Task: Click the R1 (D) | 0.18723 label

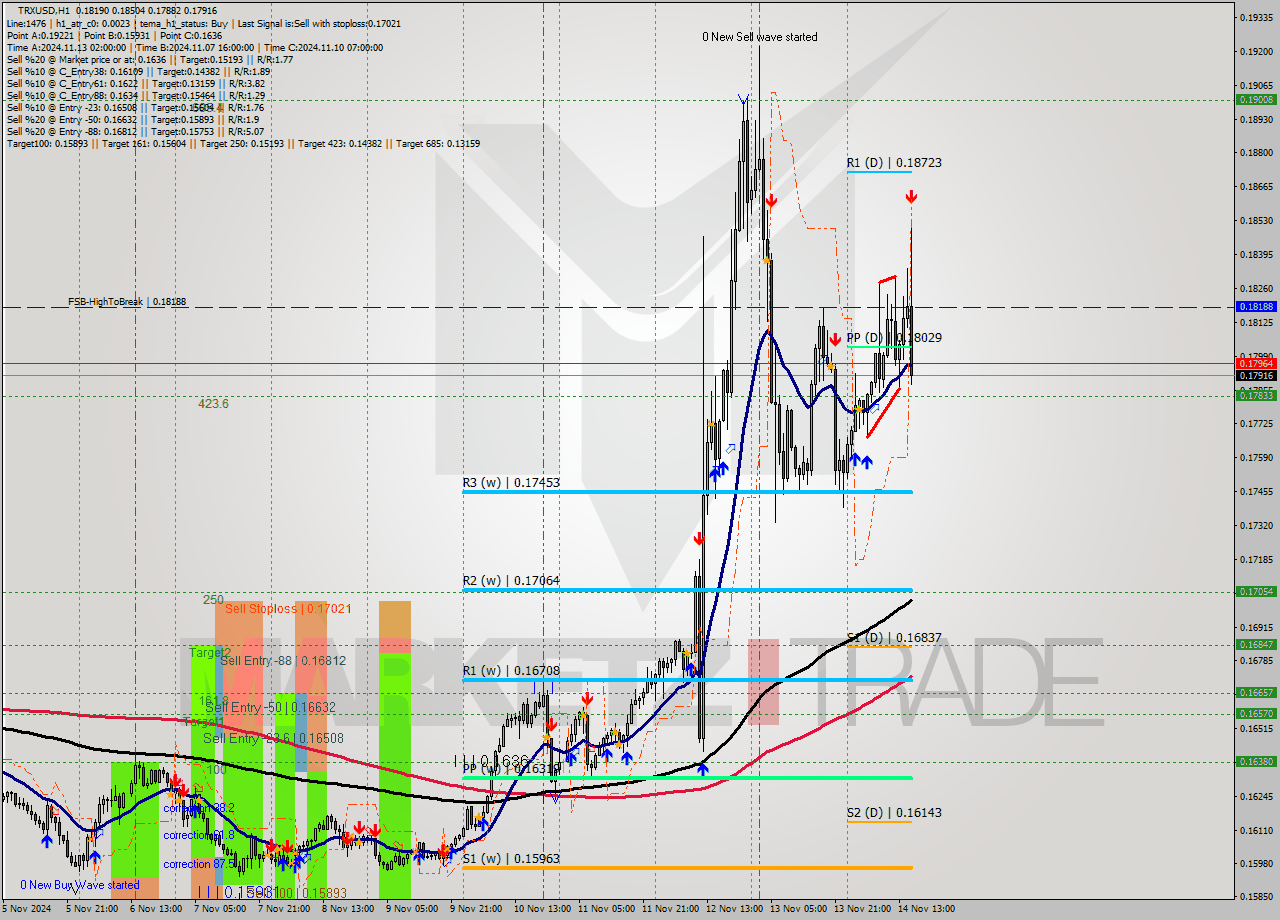Action: pos(894,162)
